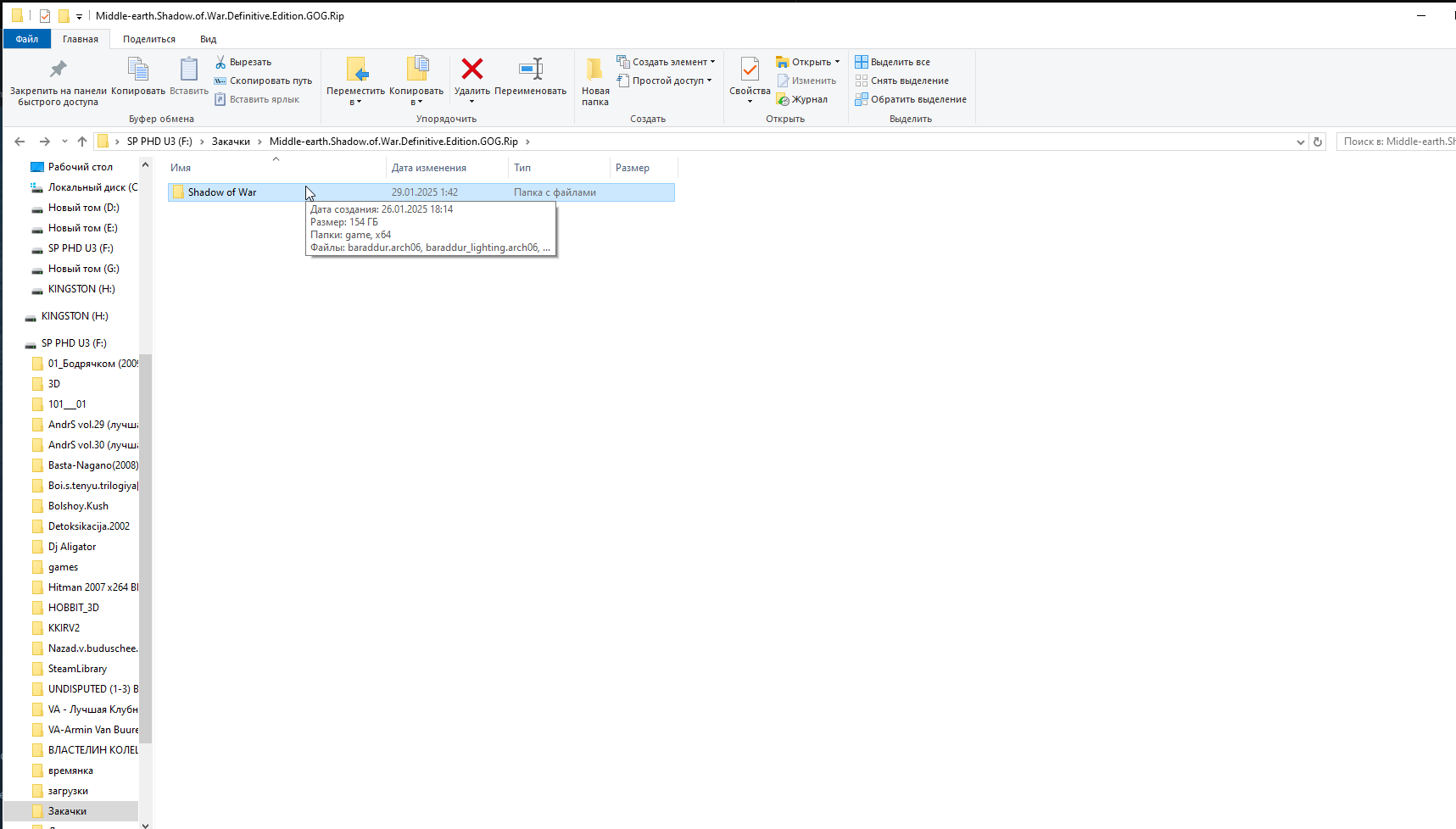Image resolution: width=1456 pixels, height=829 pixels.
Task: Click the quick access new folder icon
Action: point(64,16)
